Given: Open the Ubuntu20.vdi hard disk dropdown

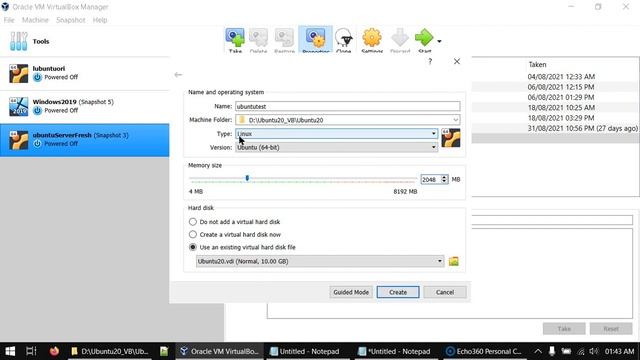Looking at the screenshot, I should [320, 261].
